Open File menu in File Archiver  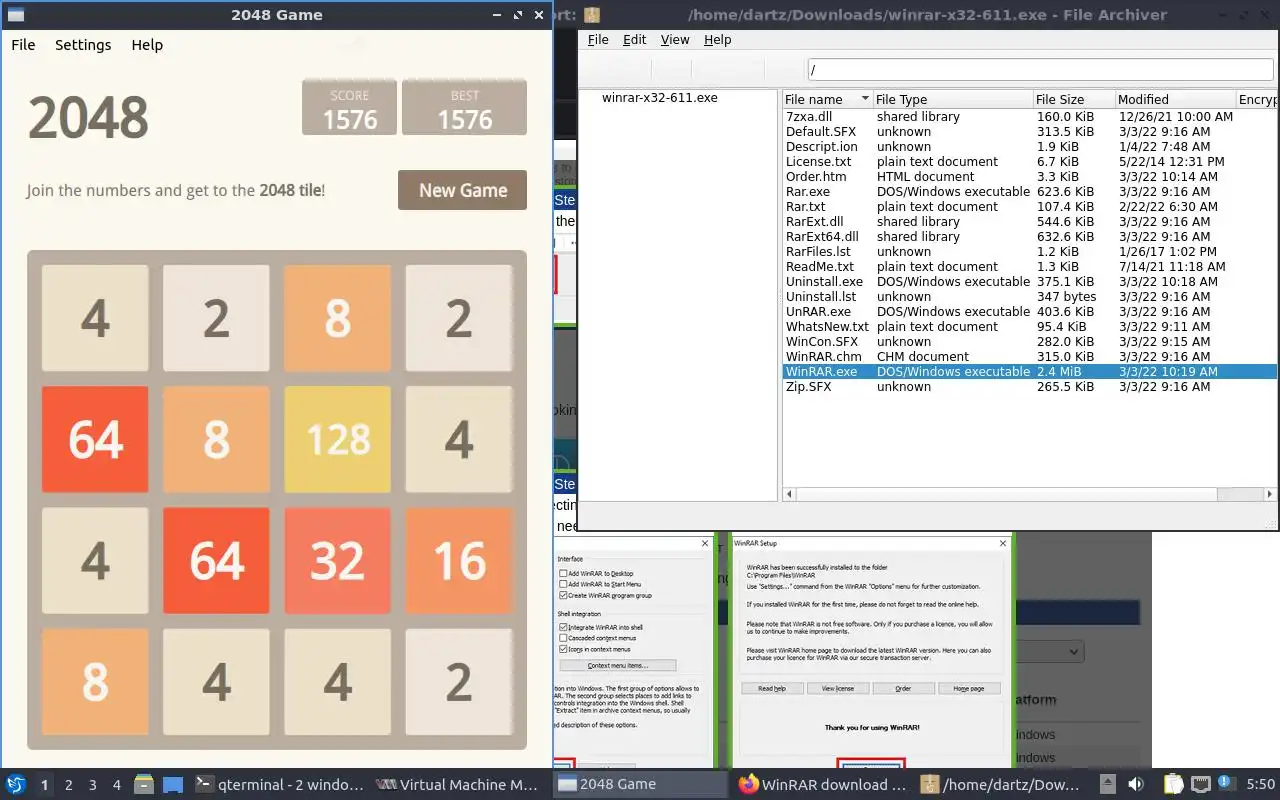(598, 40)
